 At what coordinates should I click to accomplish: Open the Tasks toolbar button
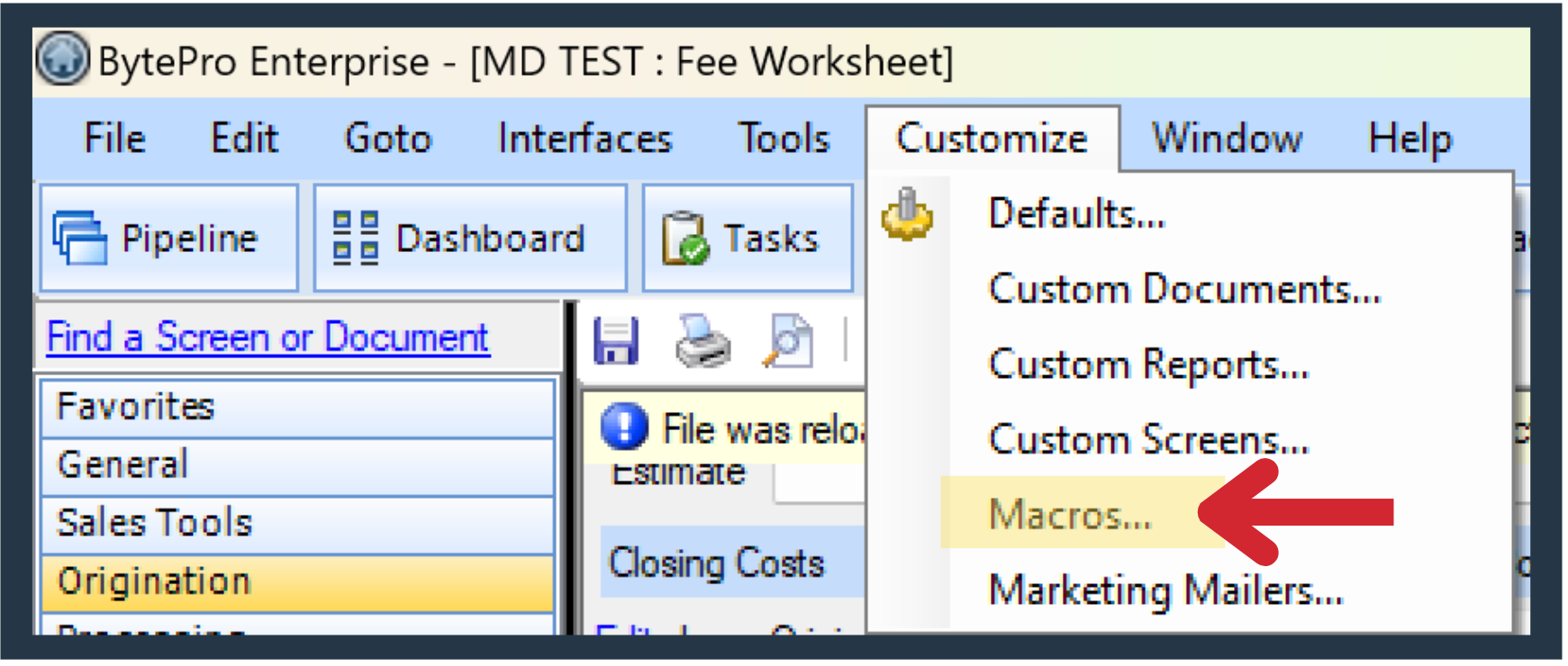click(747, 238)
